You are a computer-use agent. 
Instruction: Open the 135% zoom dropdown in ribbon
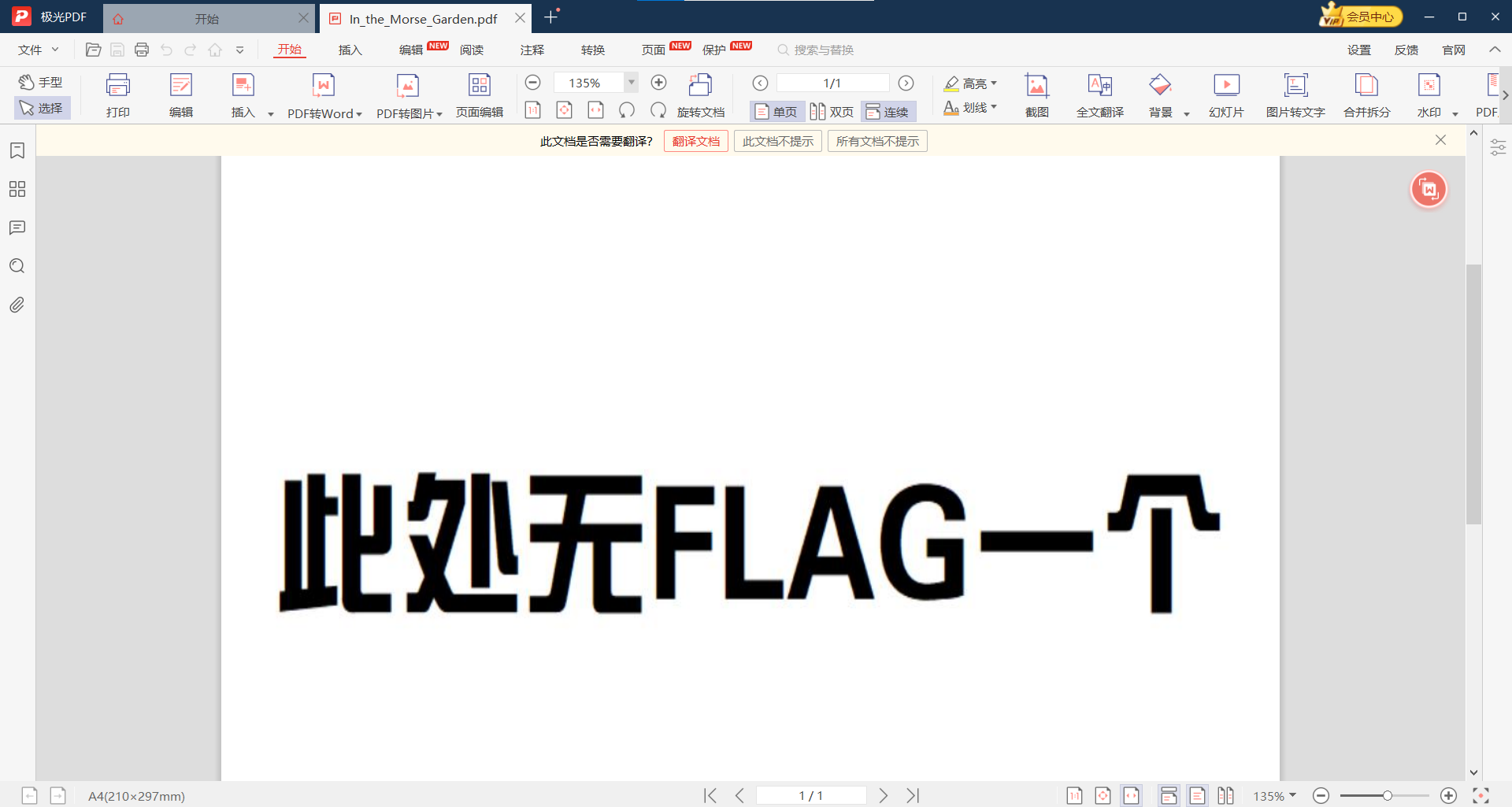click(632, 82)
